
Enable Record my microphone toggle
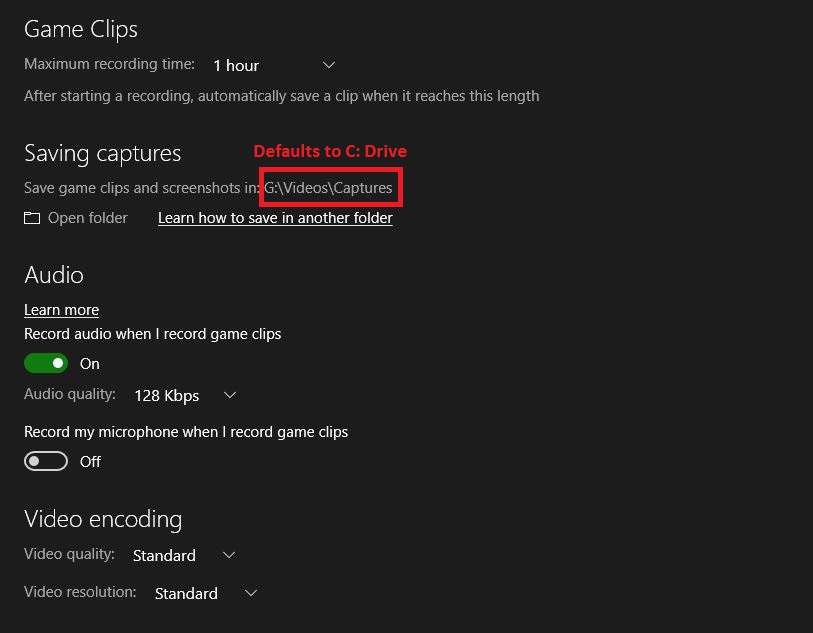(46, 461)
